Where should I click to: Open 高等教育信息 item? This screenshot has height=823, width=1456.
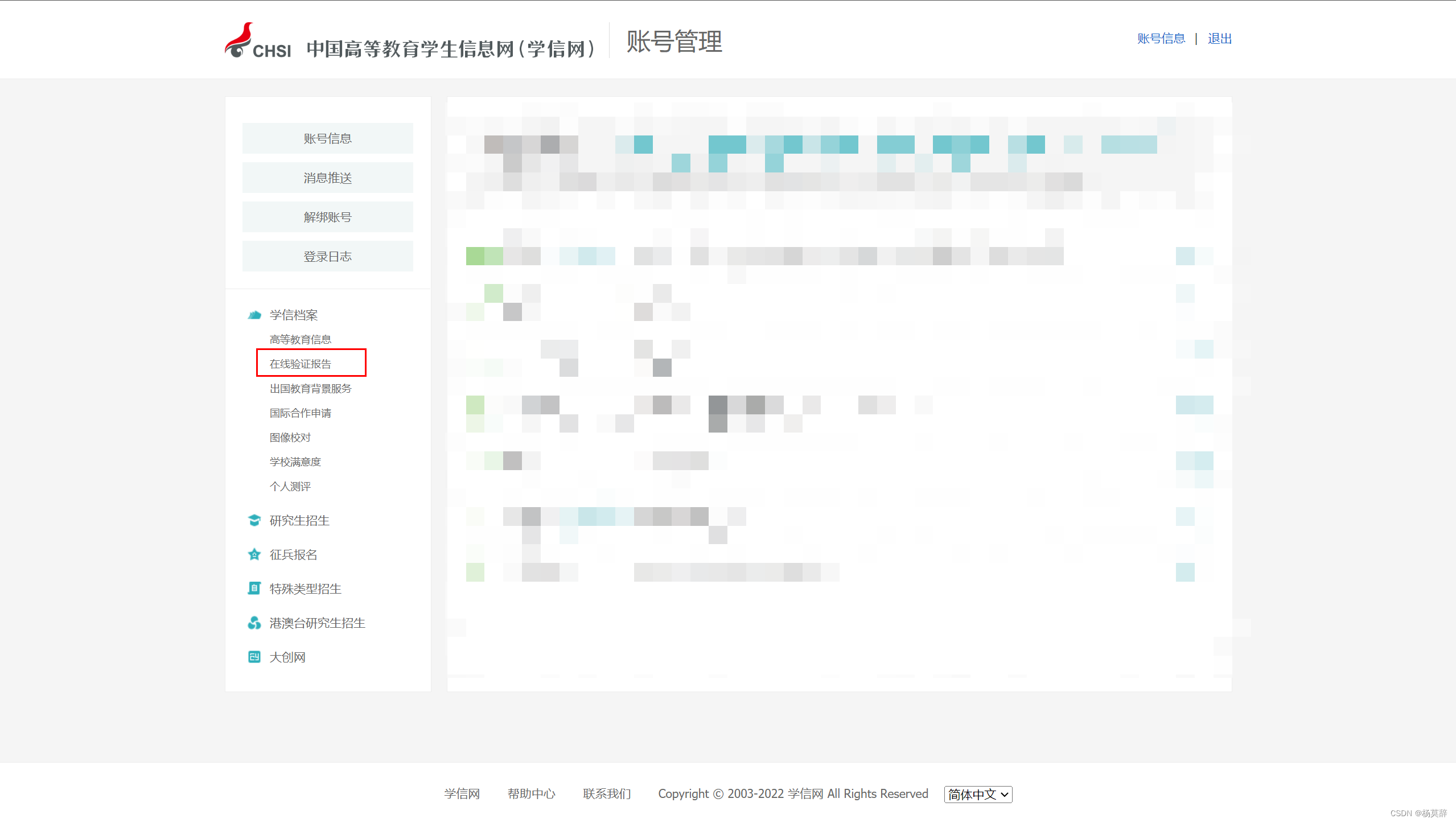coord(301,339)
